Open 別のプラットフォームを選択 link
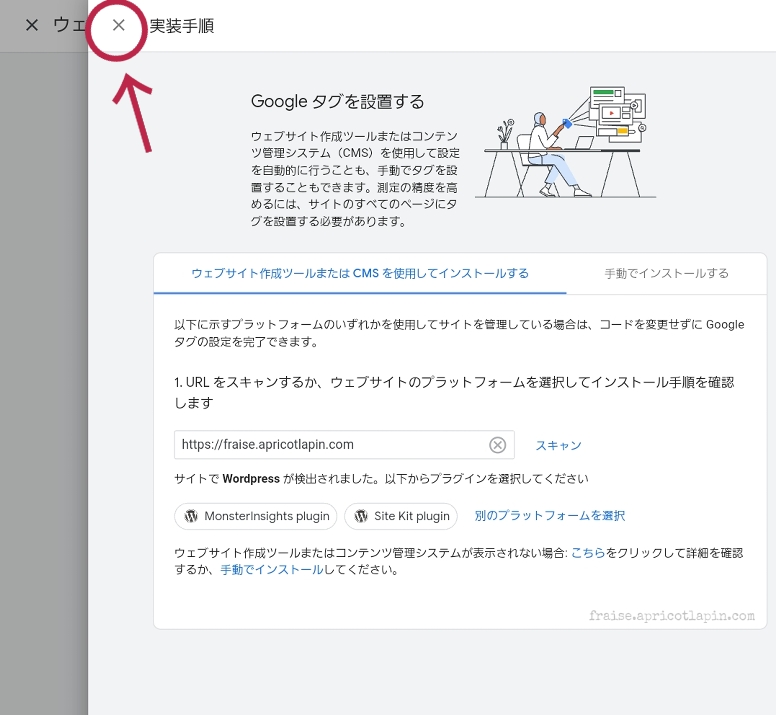 tap(549, 516)
